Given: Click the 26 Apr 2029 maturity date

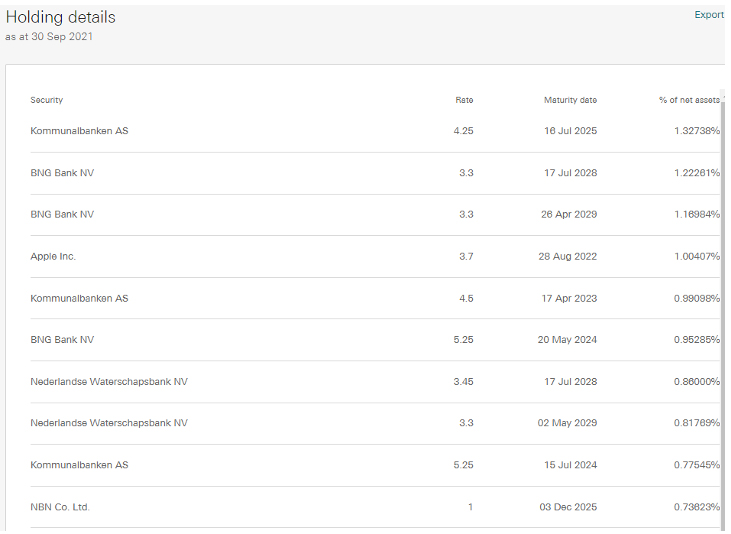Looking at the screenshot, I should click(569, 214).
